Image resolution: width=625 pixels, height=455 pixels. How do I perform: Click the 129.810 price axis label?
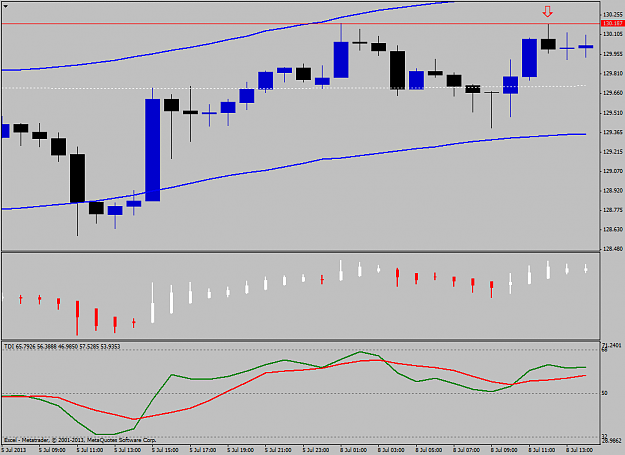[x=613, y=73]
